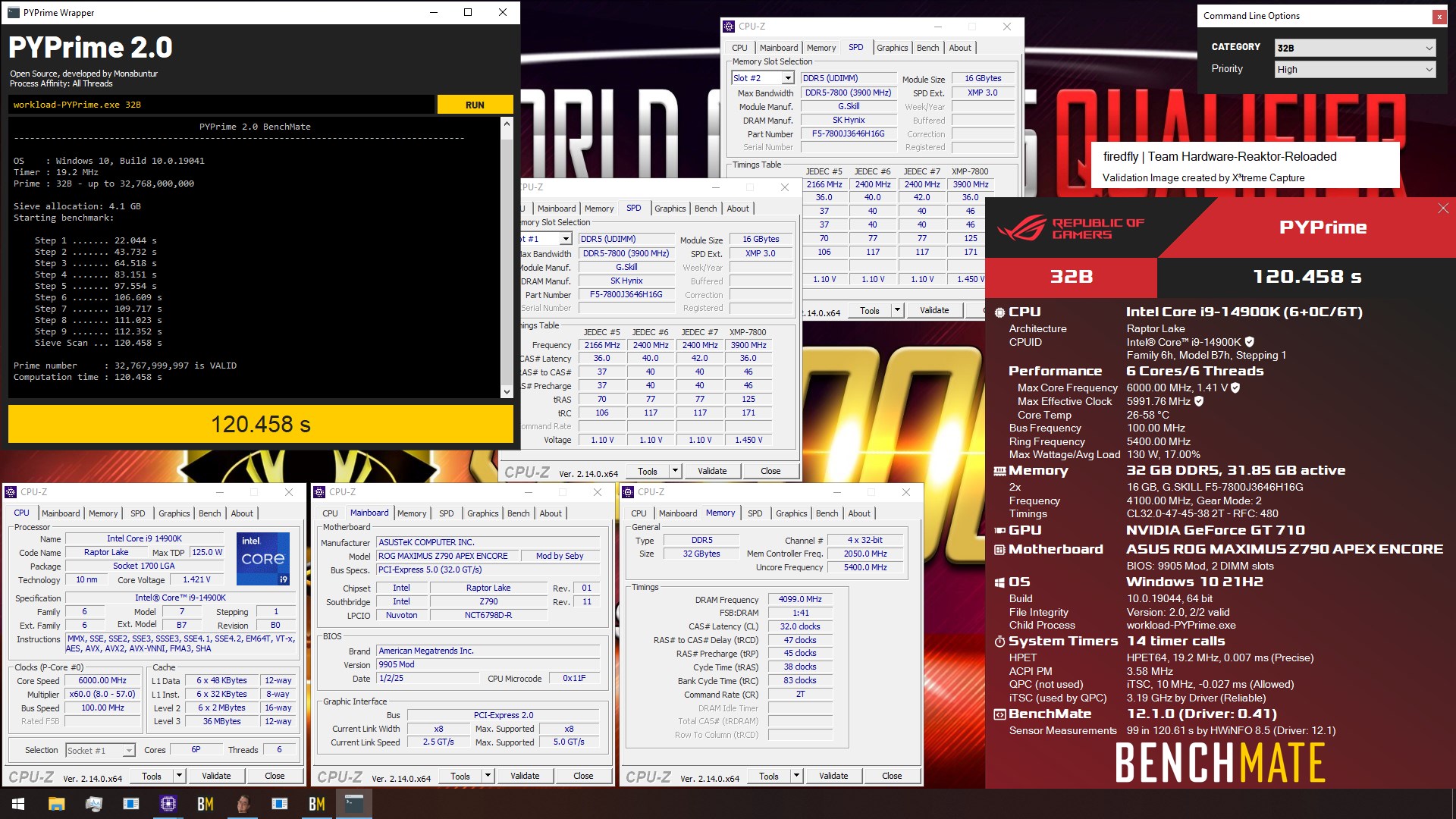Screen dimensions: 1456x819
Task: Open Graphics tab in CPU-Z Mainboard window
Action: (x=483, y=513)
